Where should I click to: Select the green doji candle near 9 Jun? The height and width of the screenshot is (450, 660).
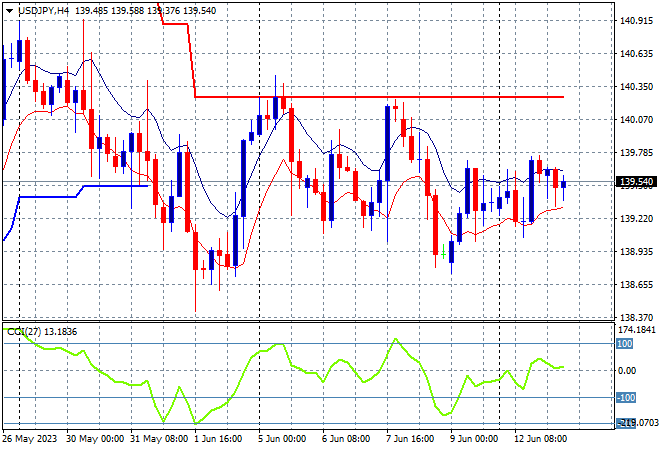[x=443, y=254]
